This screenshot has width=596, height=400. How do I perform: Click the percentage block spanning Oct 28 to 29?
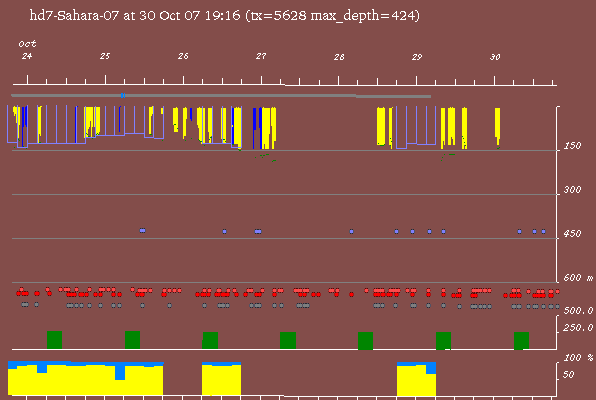tap(416, 379)
